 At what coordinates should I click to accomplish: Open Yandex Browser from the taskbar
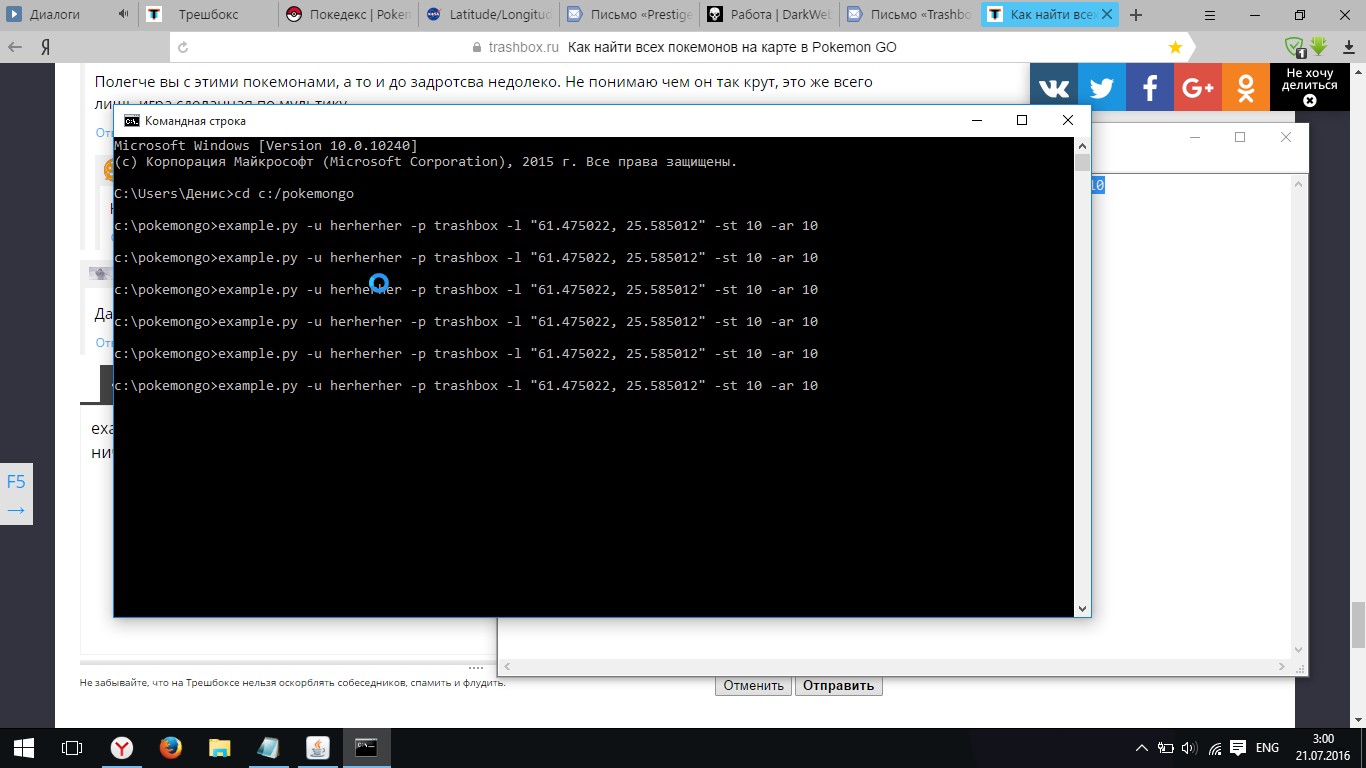[121, 747]
